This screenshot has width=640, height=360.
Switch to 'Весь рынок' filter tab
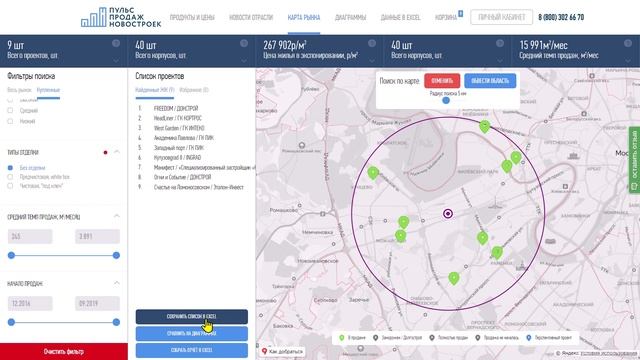(19, 90)
